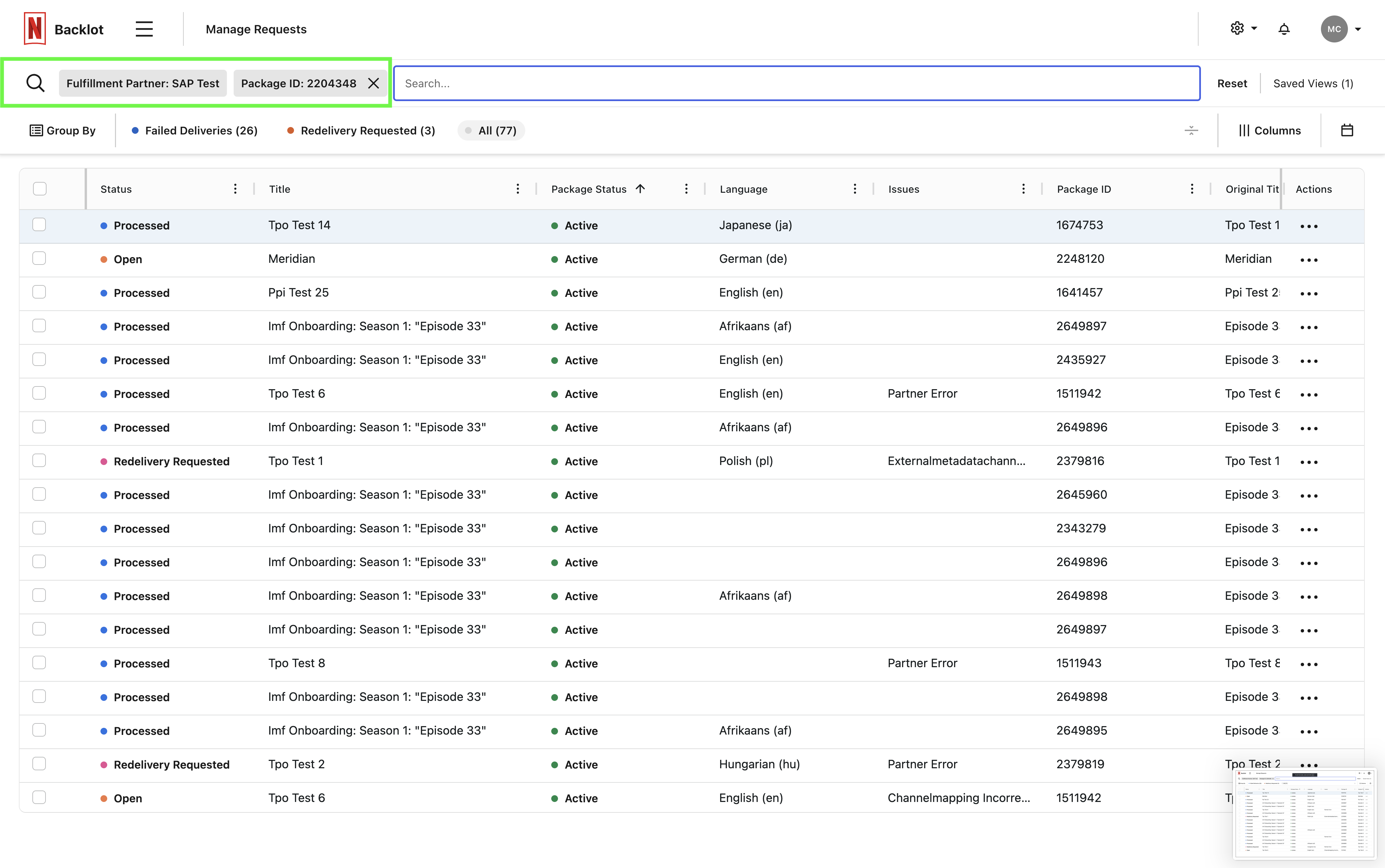Open the Columns chooser button
This screenshot has width=1385, height=868.
coord(1270,130)
